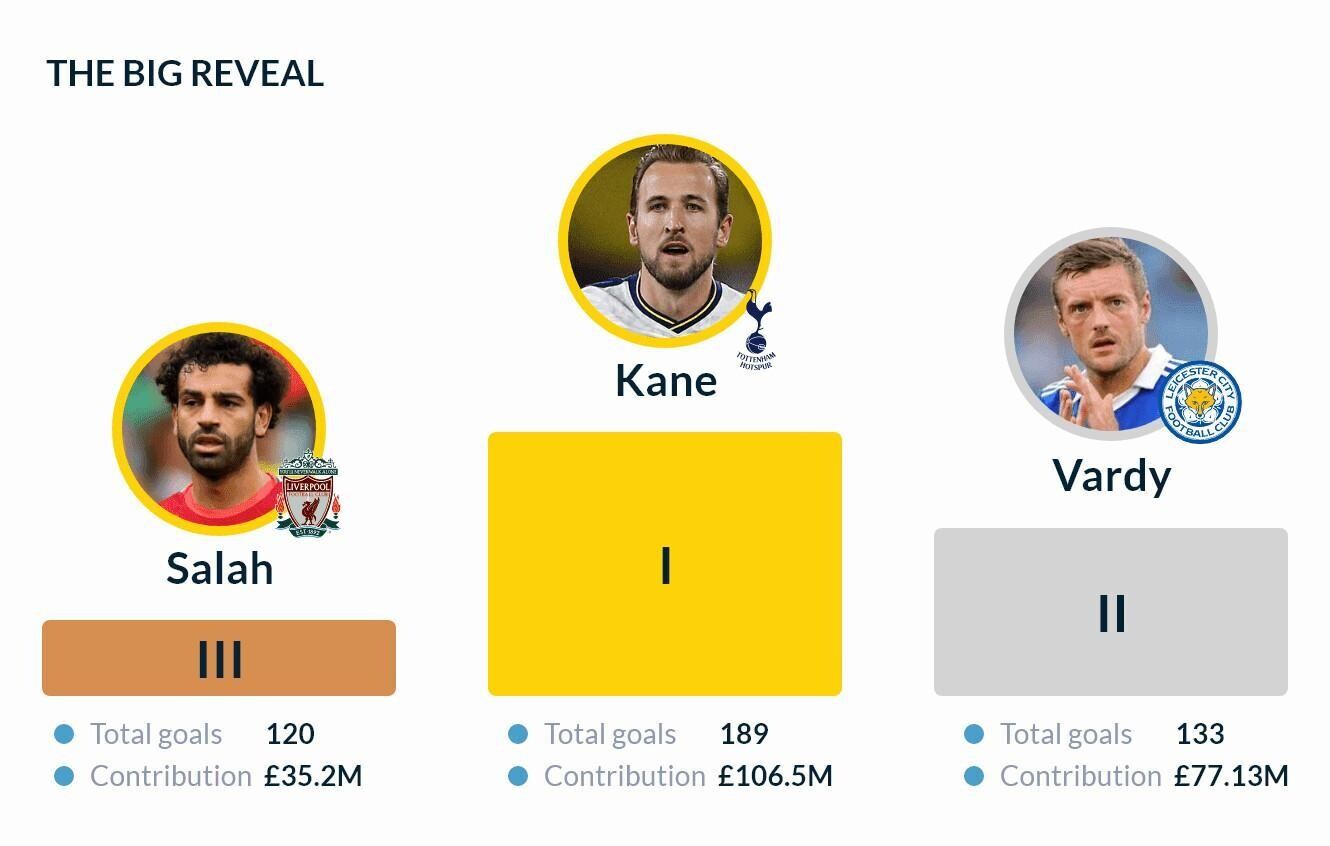Click THE BIG REVEAL heading
The height and width of the screenshot is (846, 1330).
point(185,74)
